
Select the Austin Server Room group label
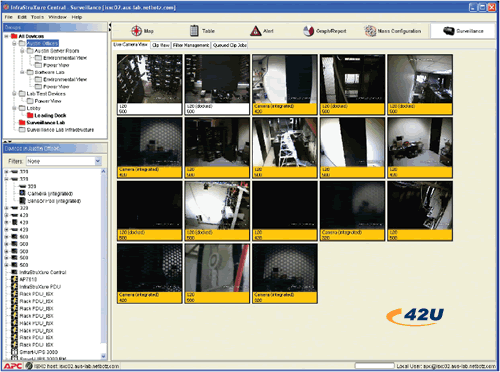(x=57, y=51)
